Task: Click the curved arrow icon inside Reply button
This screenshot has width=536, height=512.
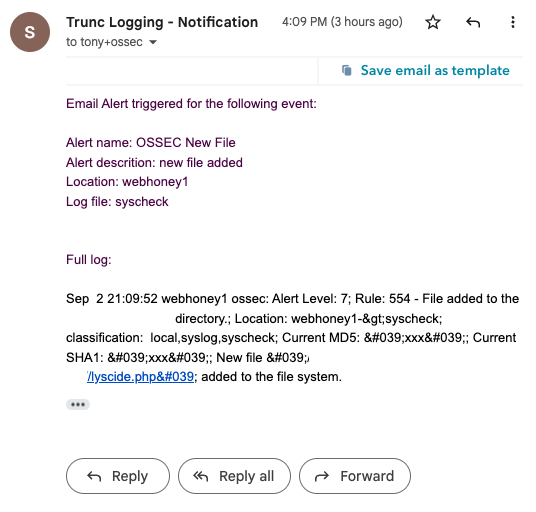Action: coord(94,476)
